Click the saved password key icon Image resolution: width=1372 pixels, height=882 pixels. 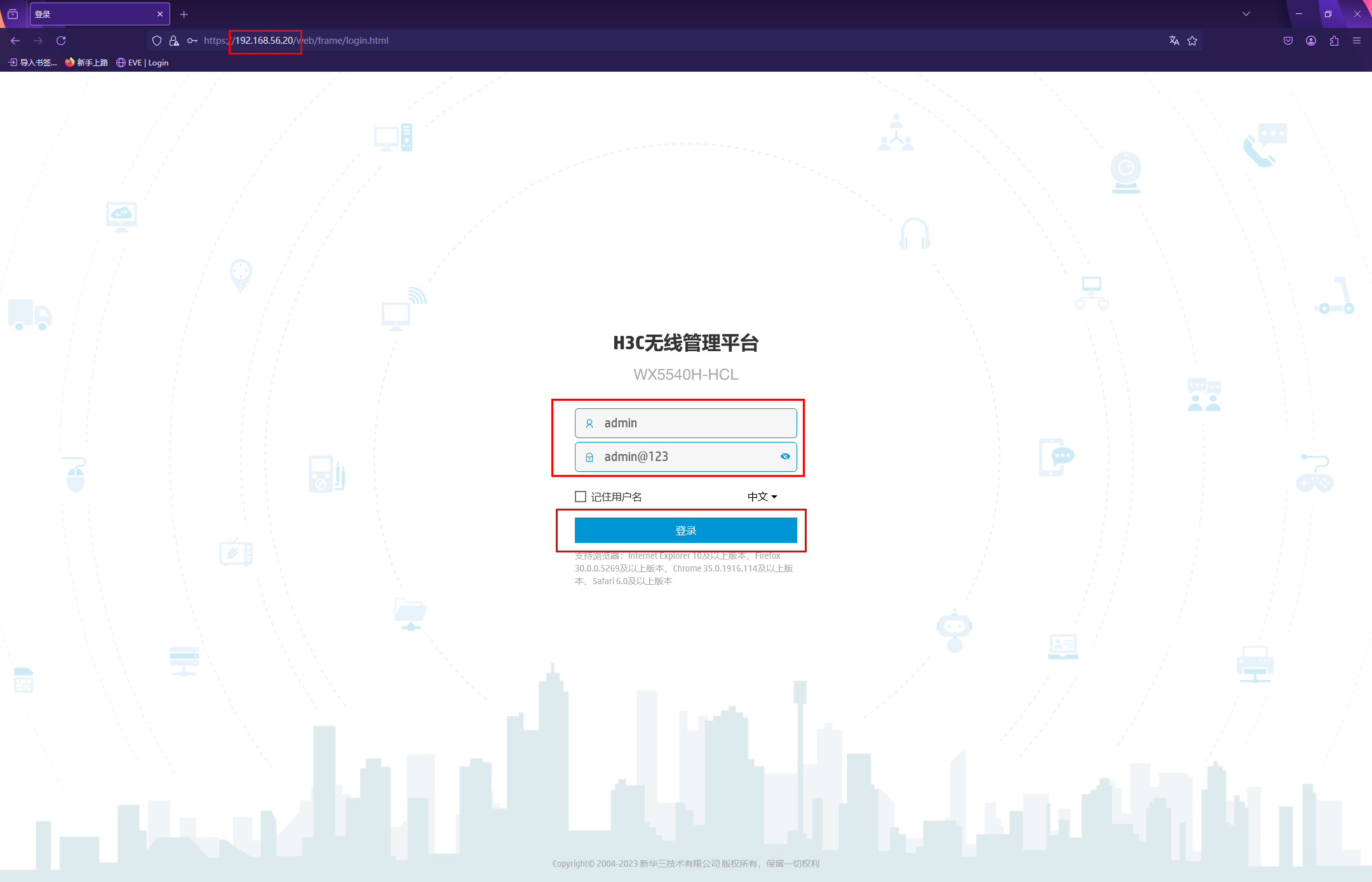coord(192,41)
